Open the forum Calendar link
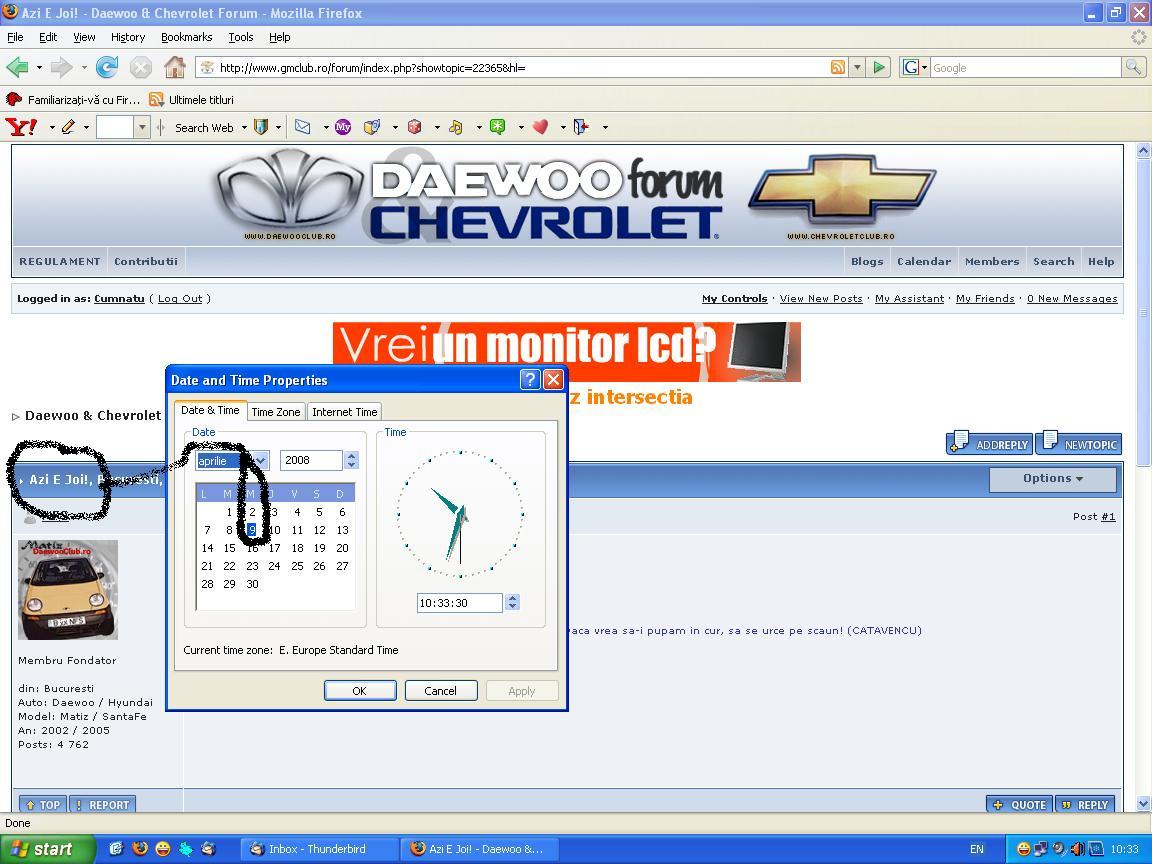The width and height of the screenshot is (1152, 864). point(924,262)
